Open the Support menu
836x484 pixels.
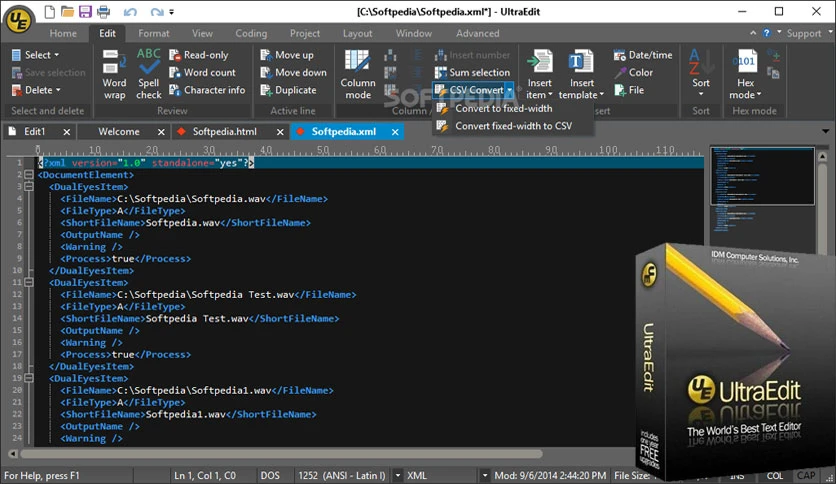click(808, 33)
